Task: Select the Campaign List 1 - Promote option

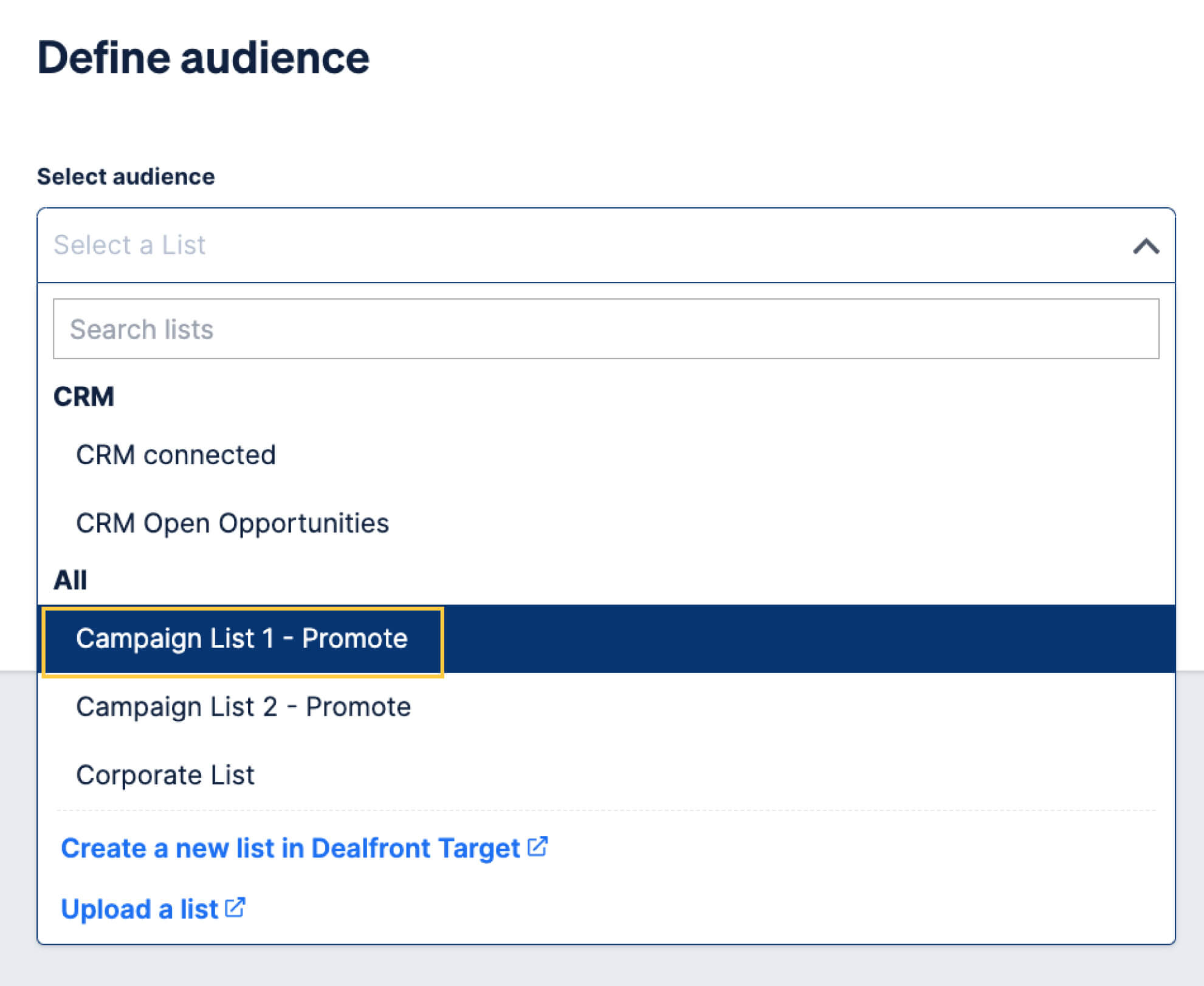Action: click(x=242, y=639)
